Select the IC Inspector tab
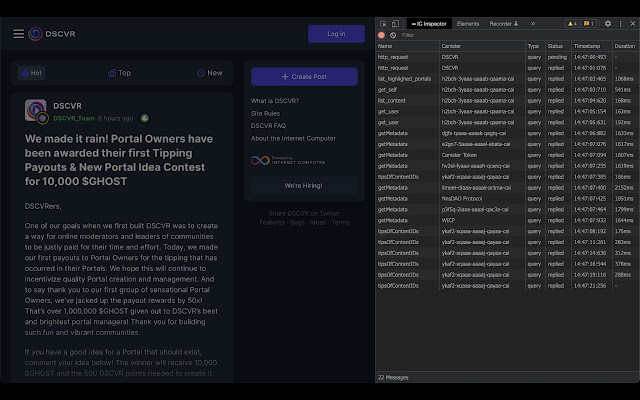Screen dimensions: 640x400 click(x=429, y=24)
